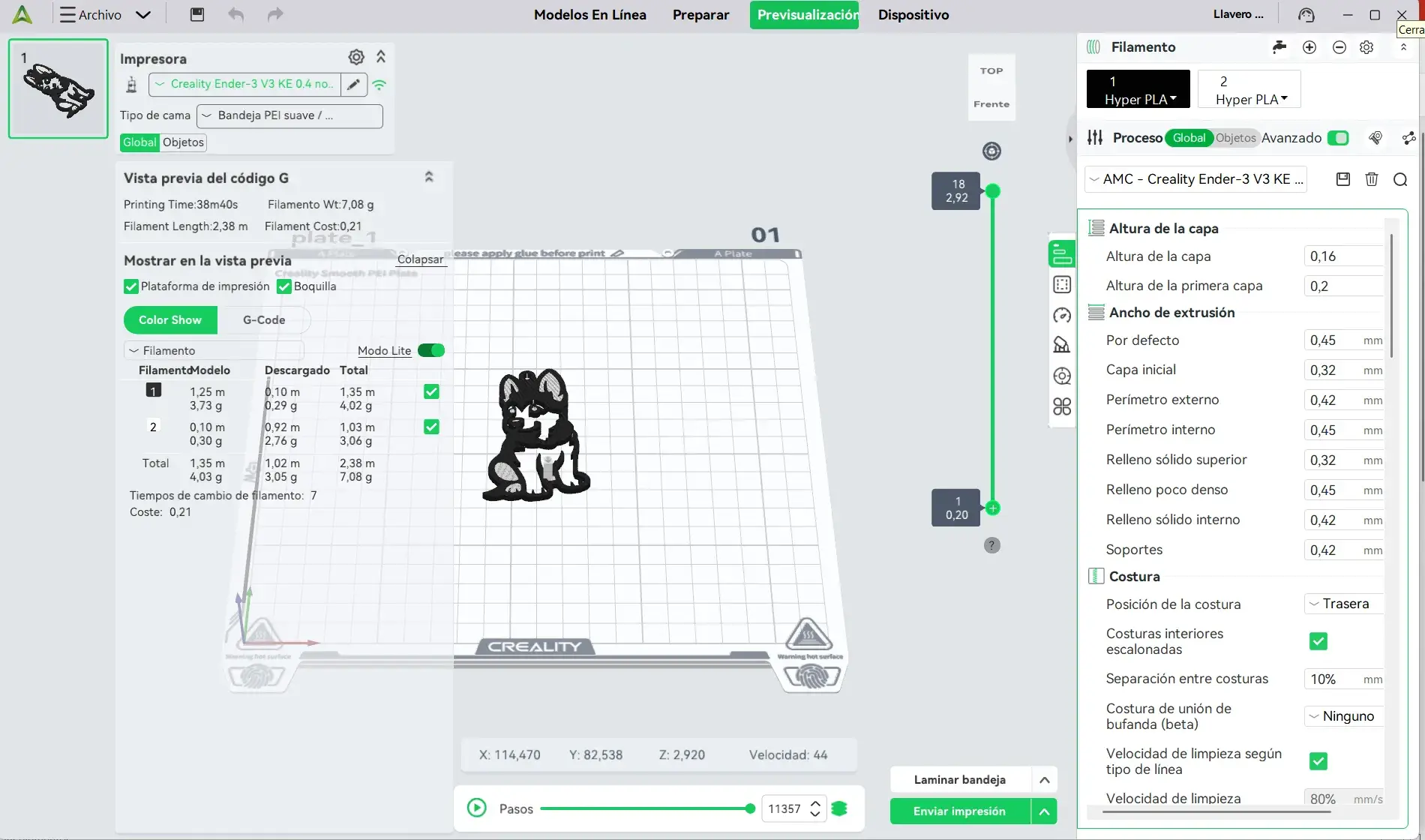1425x840 pixels.
Task: Click the undo arrow icon
Action: pyautogui.click(x=236, y=14)
